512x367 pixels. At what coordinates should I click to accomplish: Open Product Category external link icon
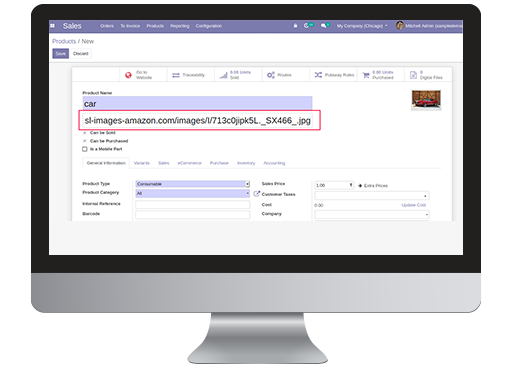click(x=256, y=194)
